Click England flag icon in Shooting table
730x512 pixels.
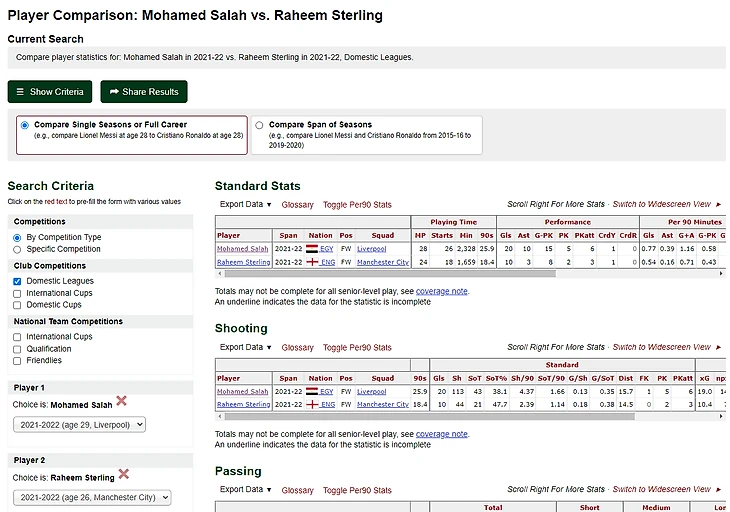(x=312, y=404)
